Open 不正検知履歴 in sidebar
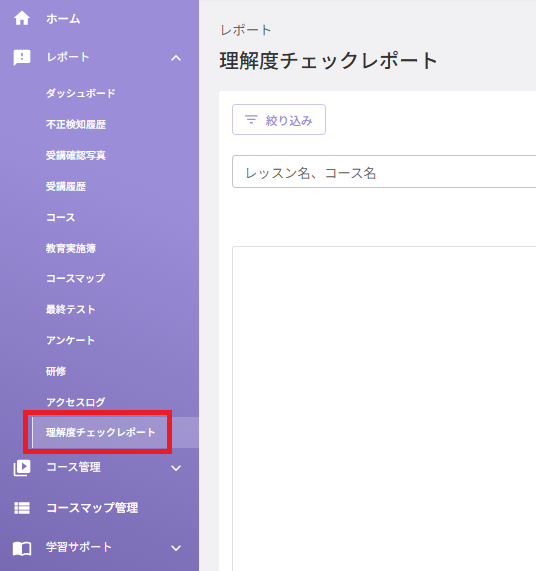This screenshot has width=536, height=571. pos(76,125)
